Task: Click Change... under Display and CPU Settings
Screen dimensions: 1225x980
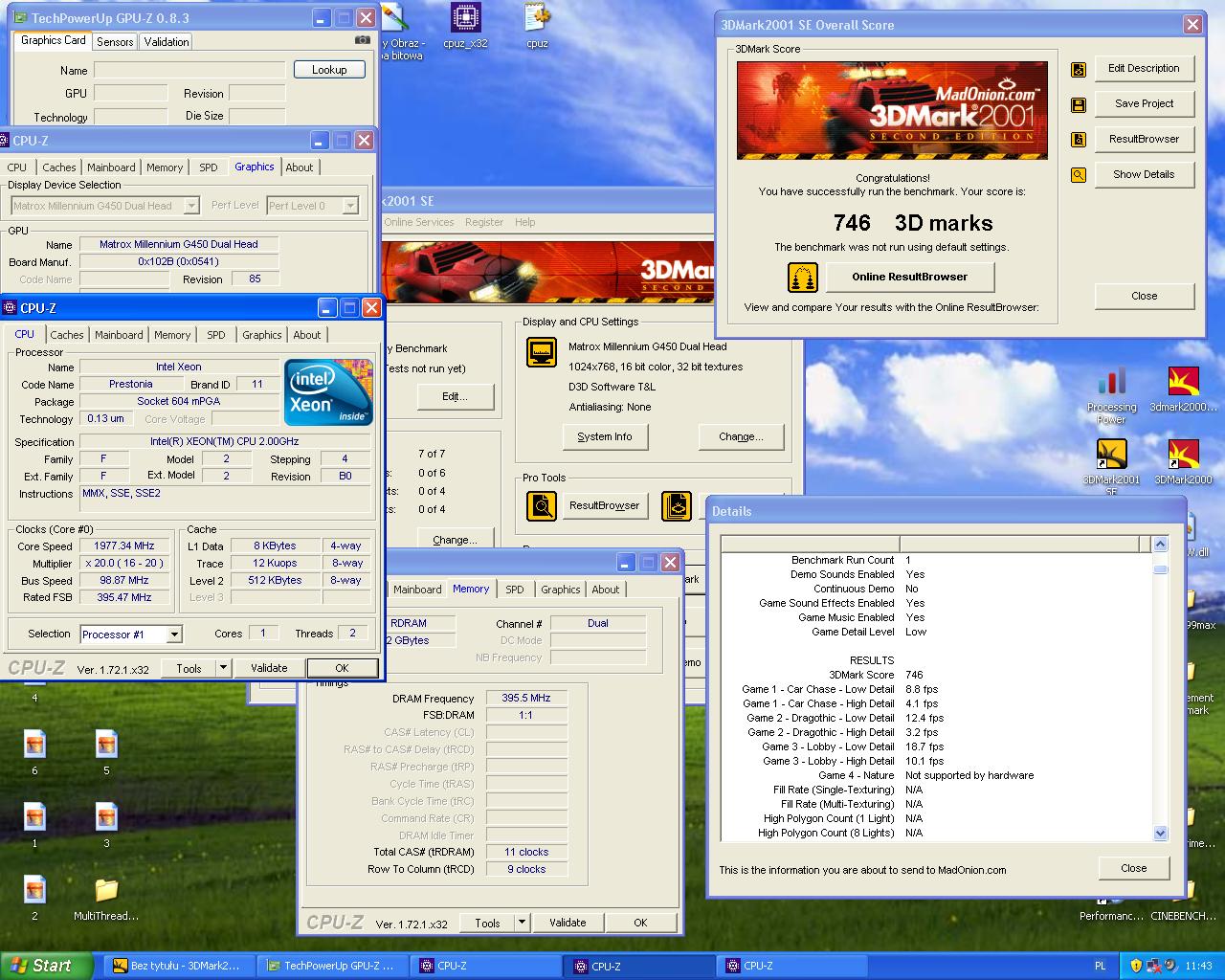Action: pyautogui.click(x=742, y=437)
